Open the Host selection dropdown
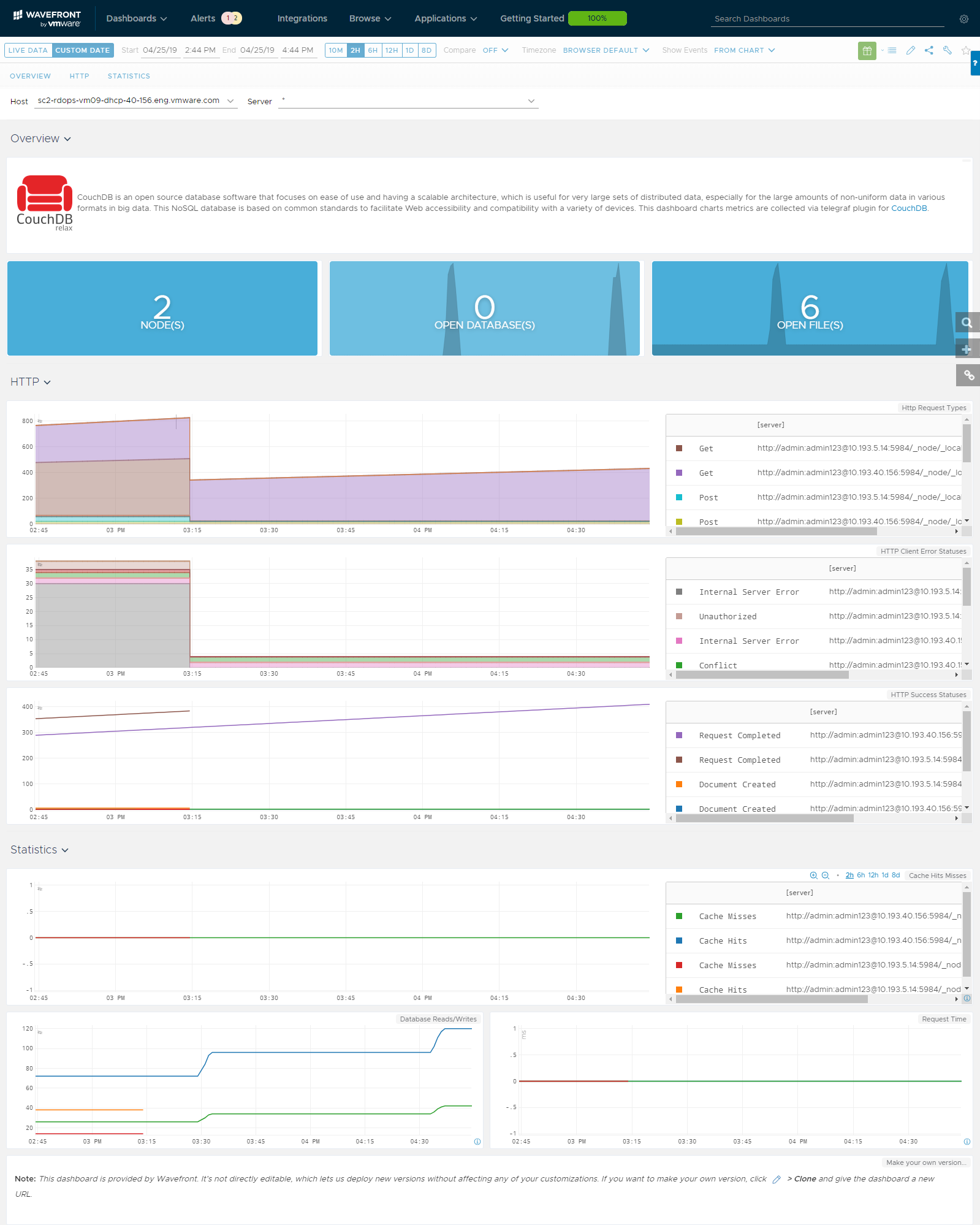Image resolution: width=980 pixels, height=1225 pixels. pyautogui.click(x=135, y=101)
